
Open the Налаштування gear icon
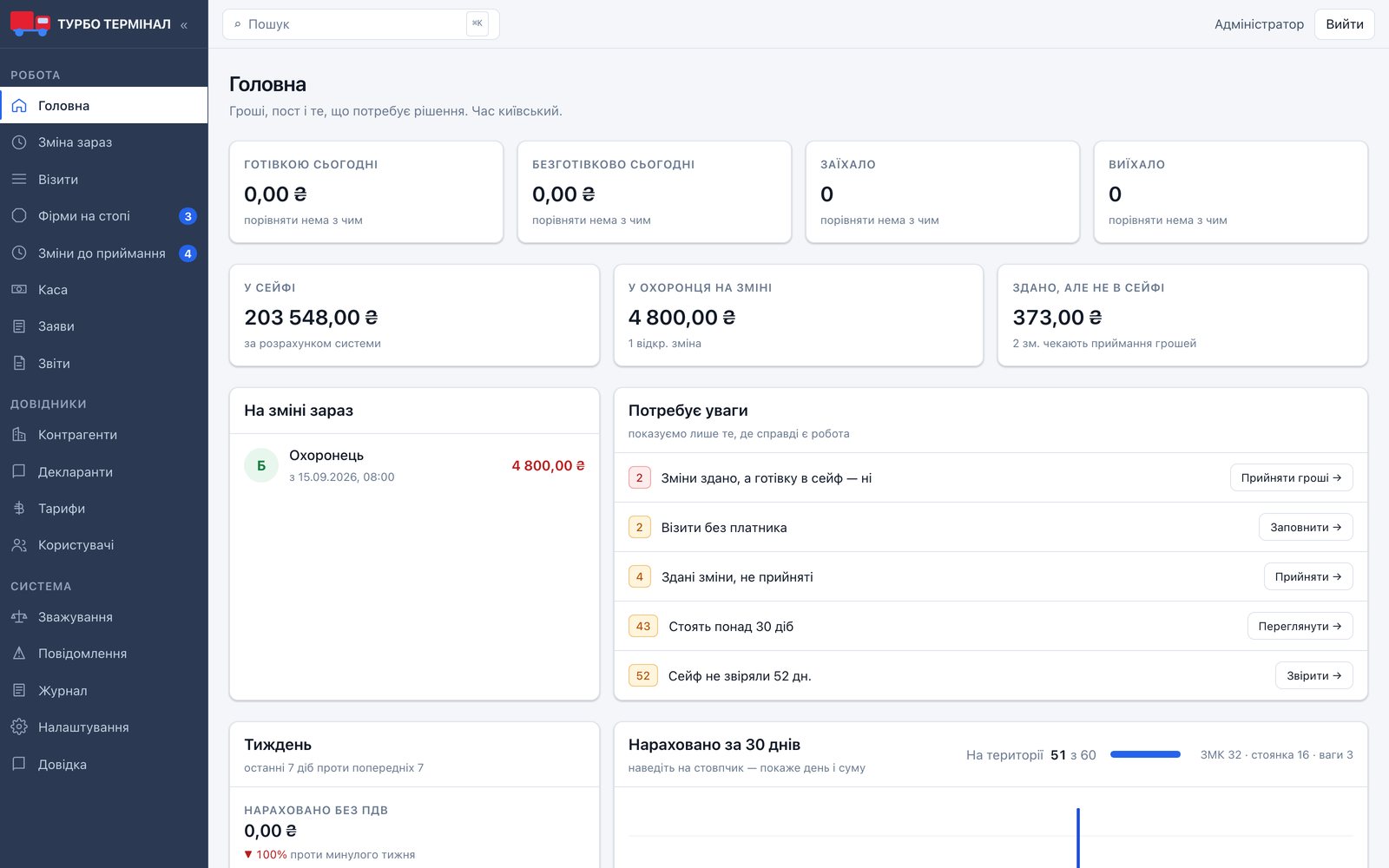pos(19,727)
